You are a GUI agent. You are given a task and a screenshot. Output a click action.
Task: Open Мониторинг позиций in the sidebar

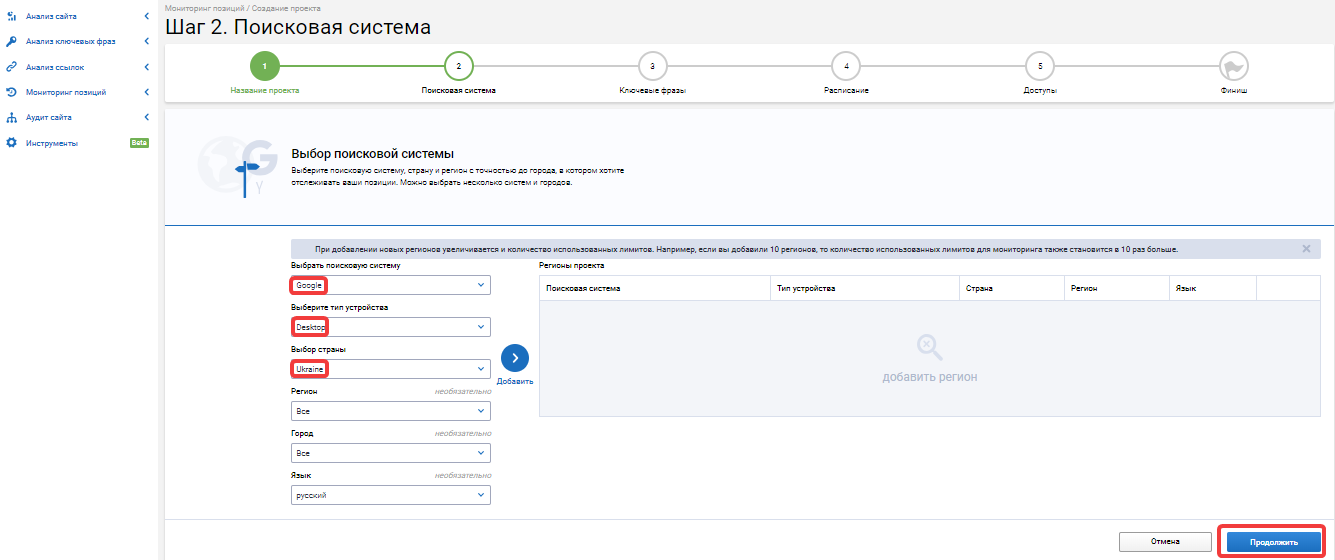(x=66, y=92)
